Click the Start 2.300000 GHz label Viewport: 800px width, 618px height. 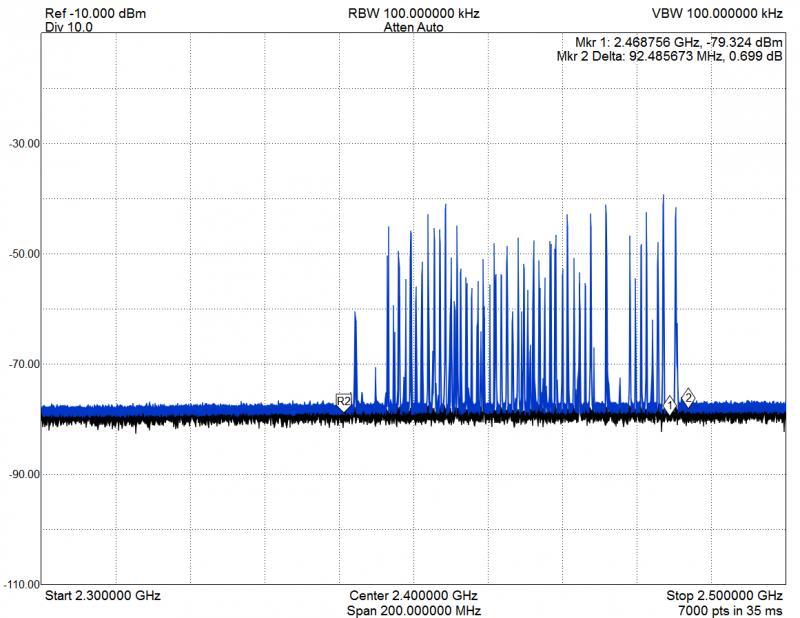pos(103,595)
